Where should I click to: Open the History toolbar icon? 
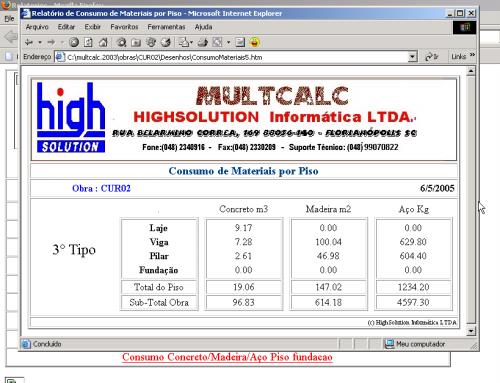click(x=166, y=42)
